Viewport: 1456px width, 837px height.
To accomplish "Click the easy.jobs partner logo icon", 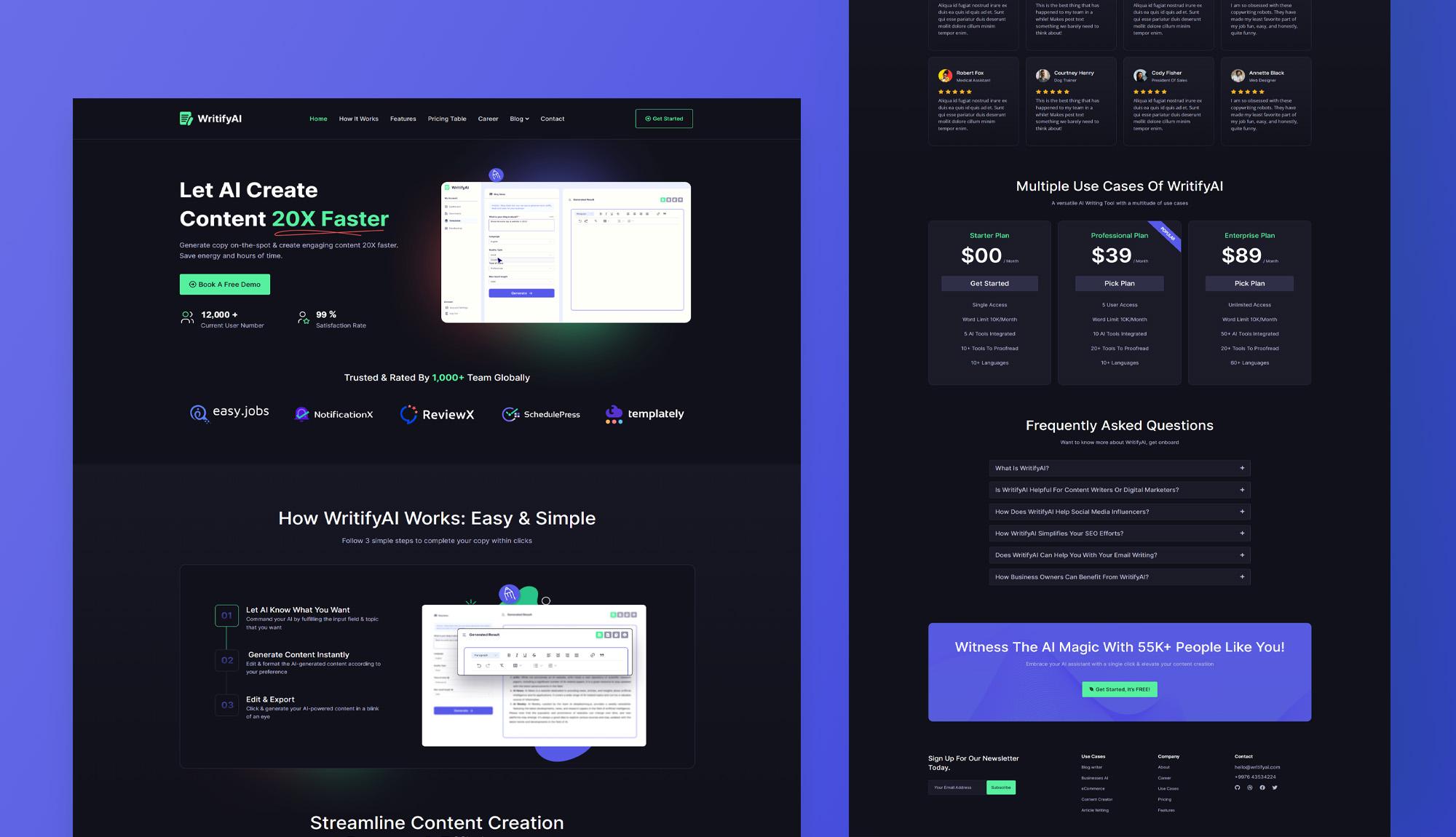I will [x=197, y=413].
